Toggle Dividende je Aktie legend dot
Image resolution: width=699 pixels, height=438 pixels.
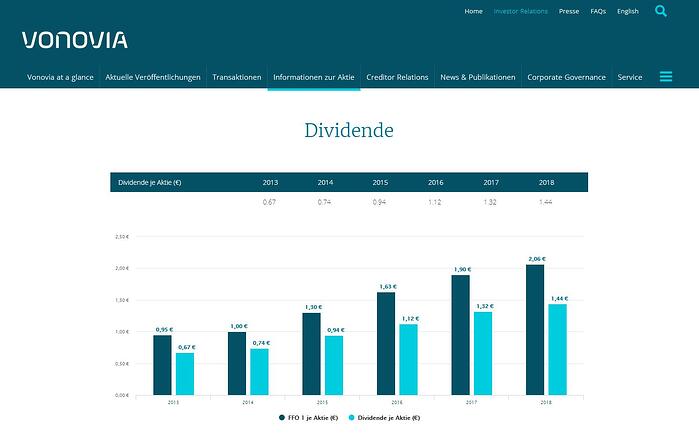(x=352, y=418)
